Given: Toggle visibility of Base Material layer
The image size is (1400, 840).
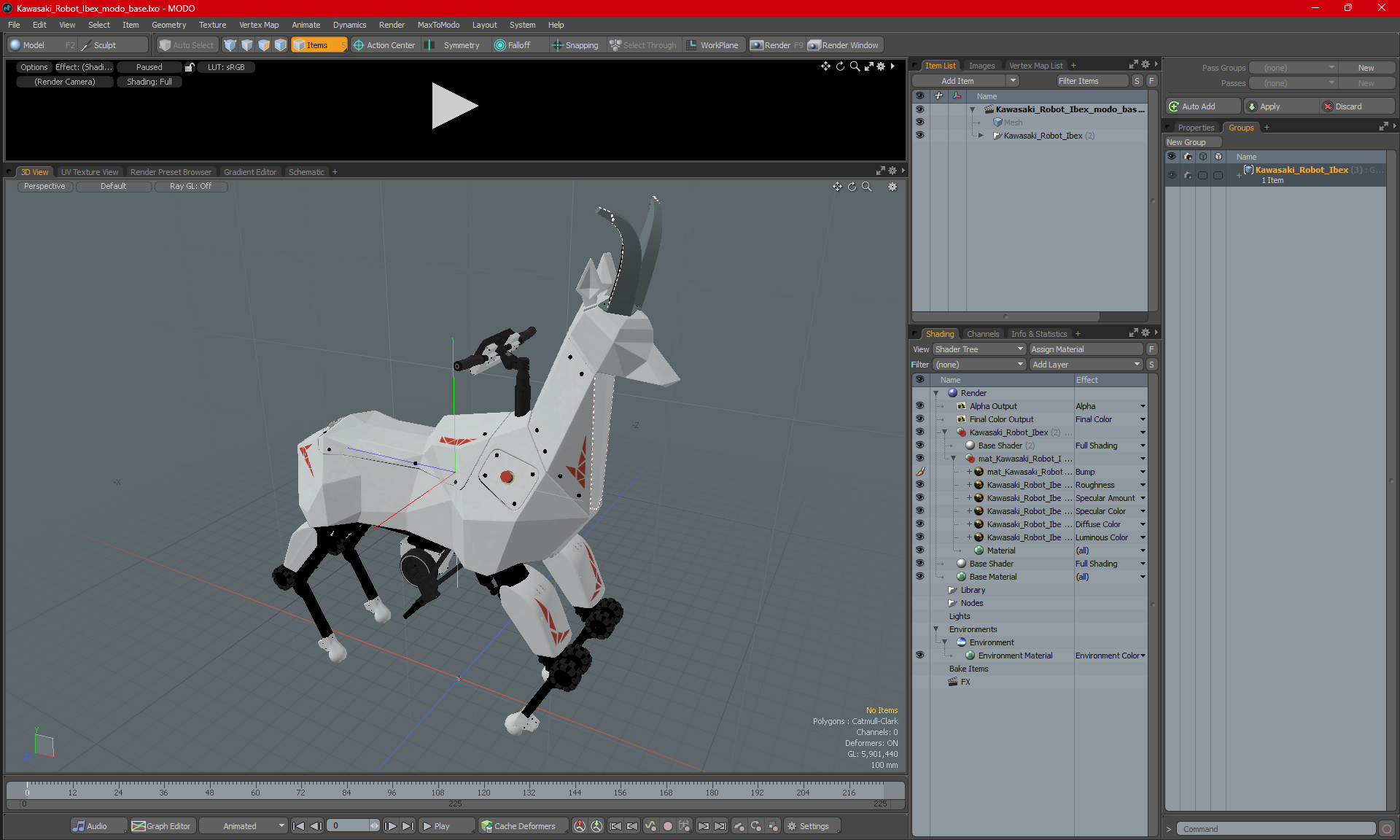Looking at the screenshot, I should pos(919,577).
